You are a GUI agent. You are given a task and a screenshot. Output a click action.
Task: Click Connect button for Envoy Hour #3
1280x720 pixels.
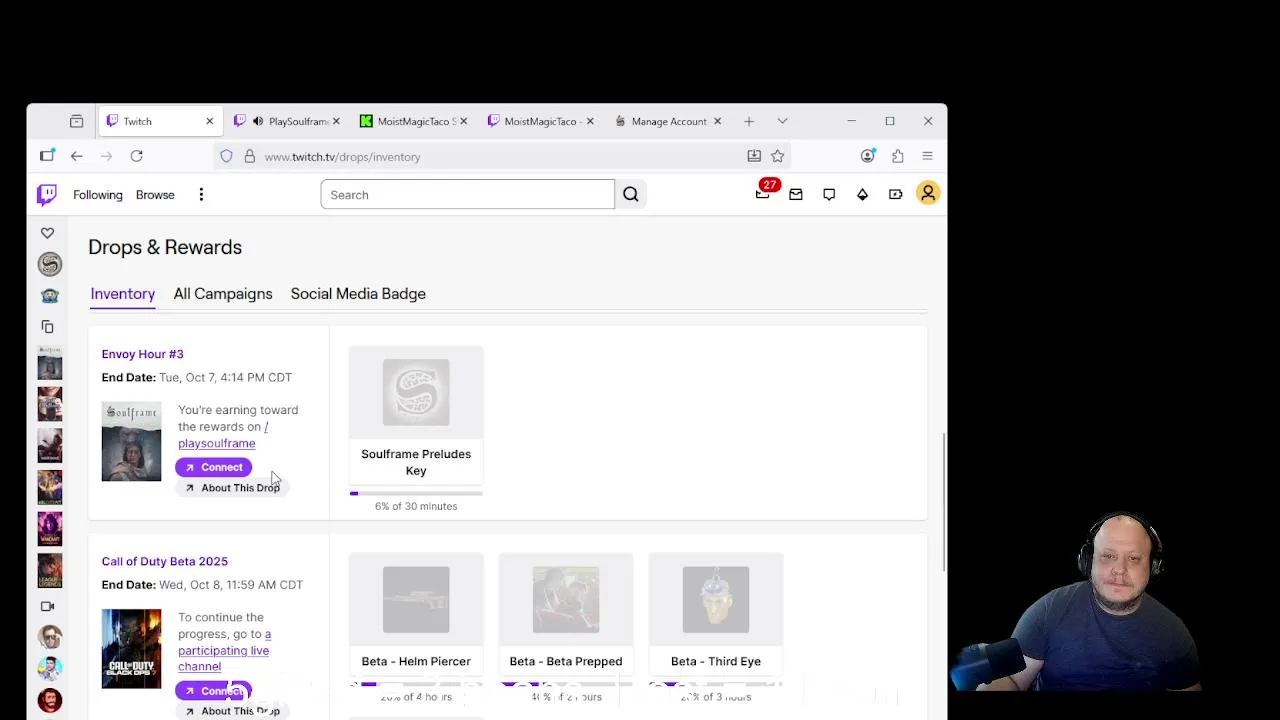[x=213, y=467]
